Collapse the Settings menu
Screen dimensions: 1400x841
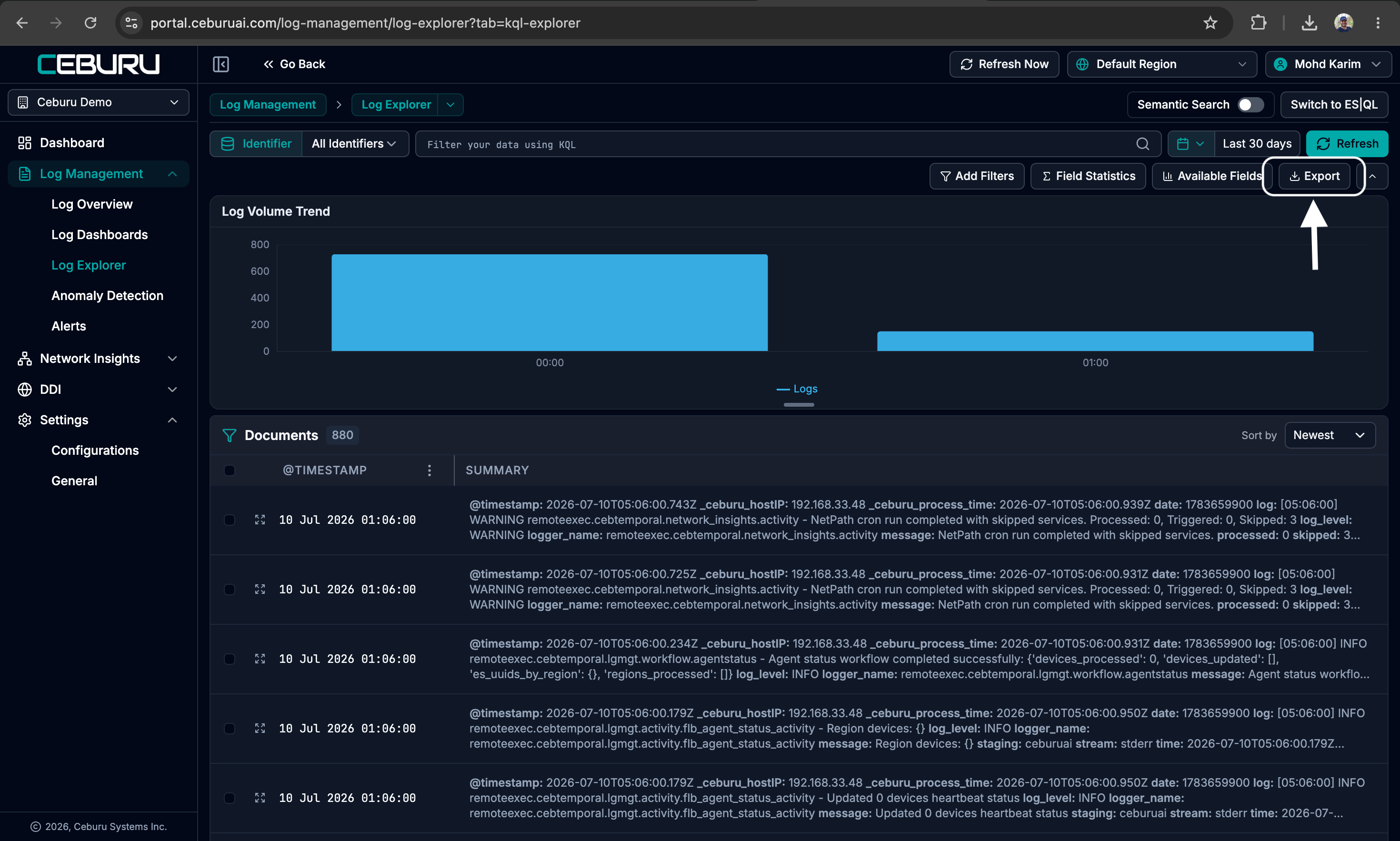99,420
